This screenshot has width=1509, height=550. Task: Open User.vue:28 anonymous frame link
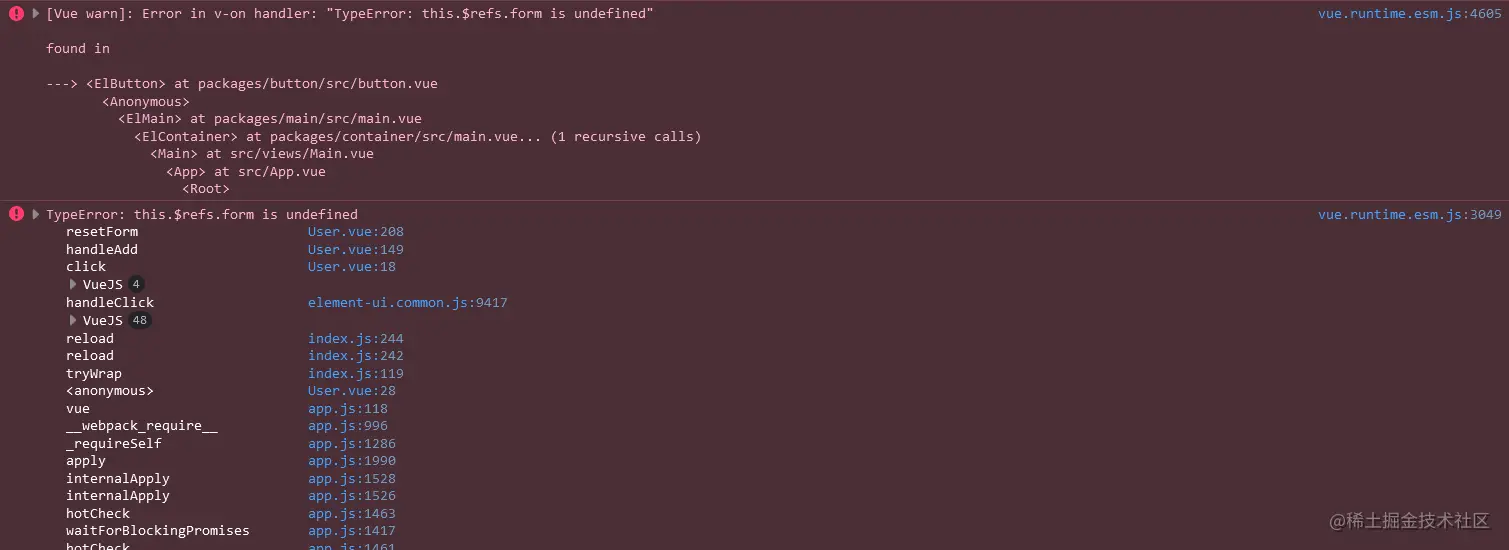(352, 391)
